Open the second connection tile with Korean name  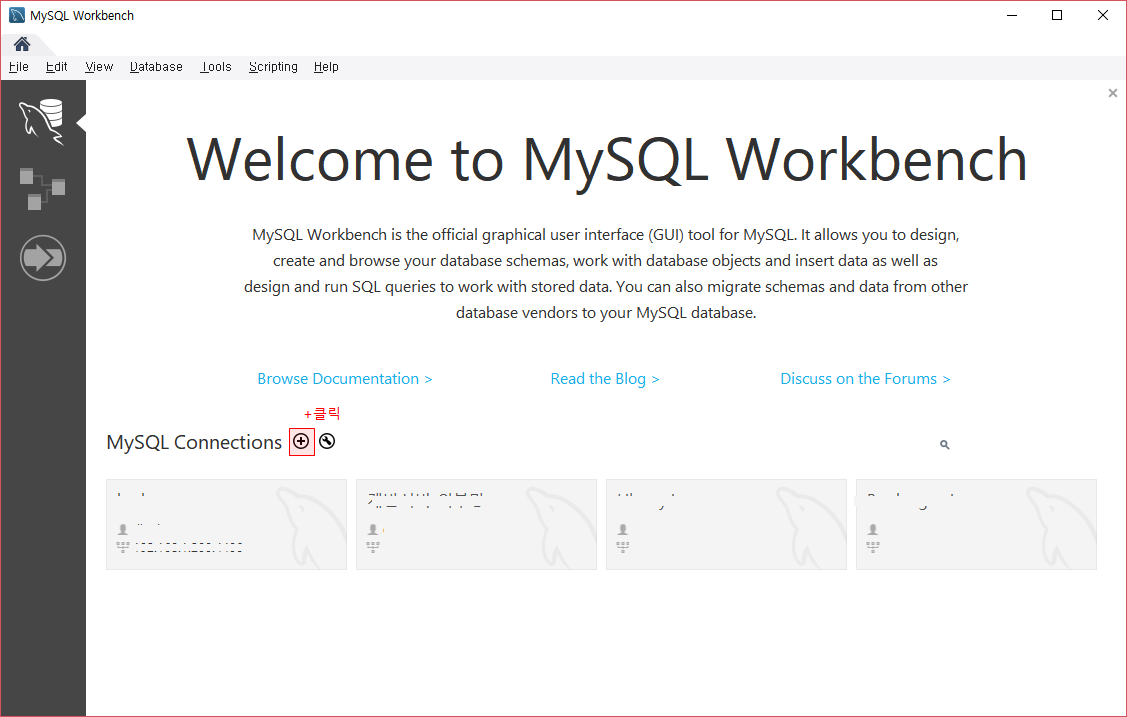[x=477, y=524]
